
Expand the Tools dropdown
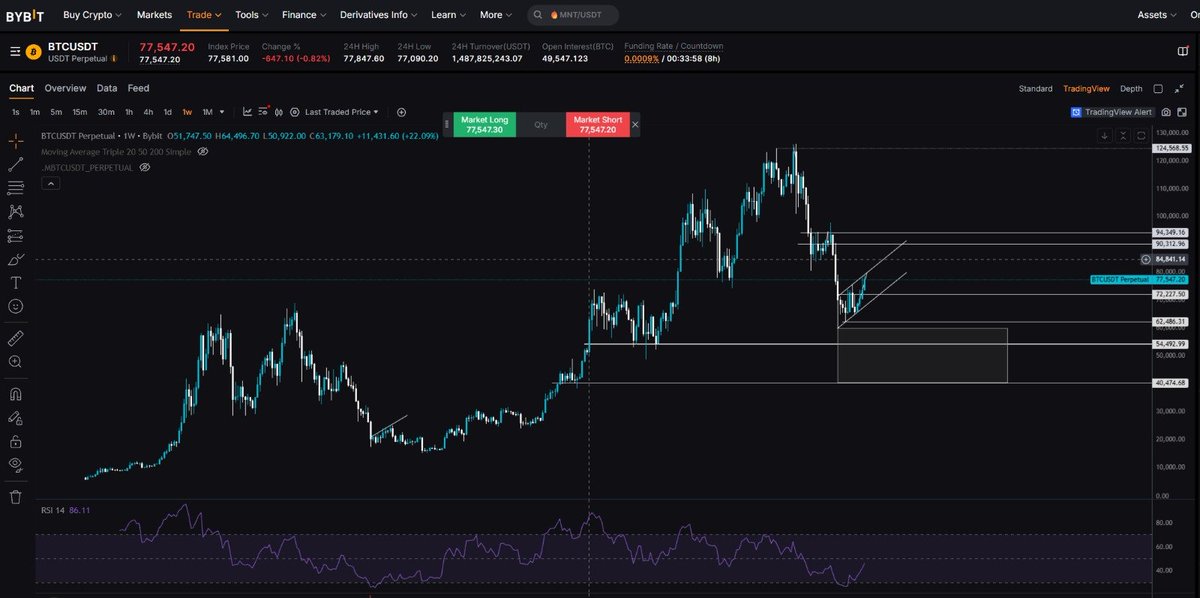252,15
